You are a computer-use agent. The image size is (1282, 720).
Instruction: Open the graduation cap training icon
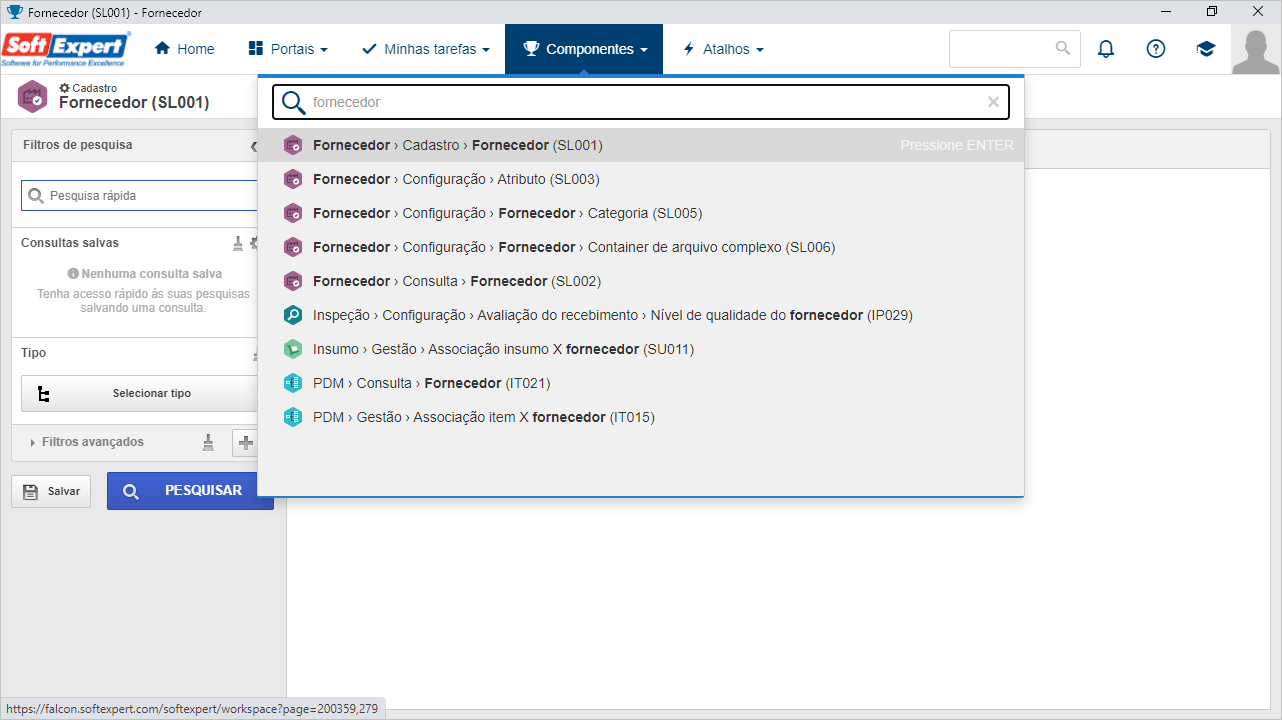[x=1206, y=49]
